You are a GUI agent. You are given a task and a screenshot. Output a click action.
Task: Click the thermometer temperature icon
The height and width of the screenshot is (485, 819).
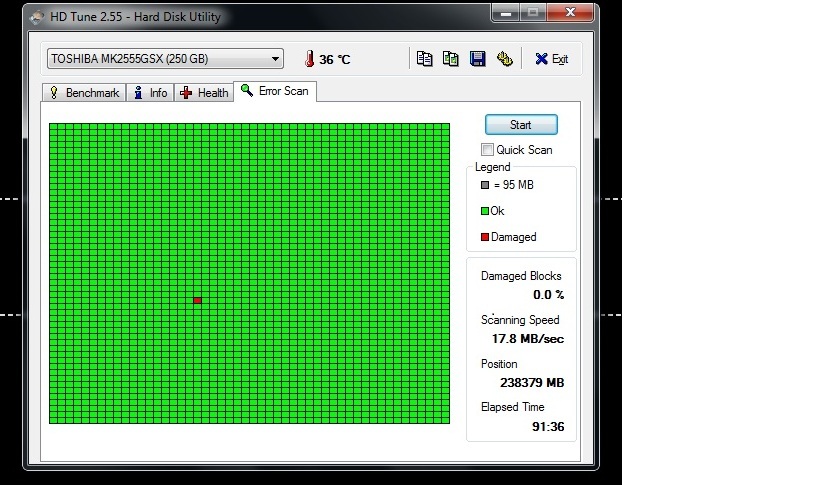310,58
